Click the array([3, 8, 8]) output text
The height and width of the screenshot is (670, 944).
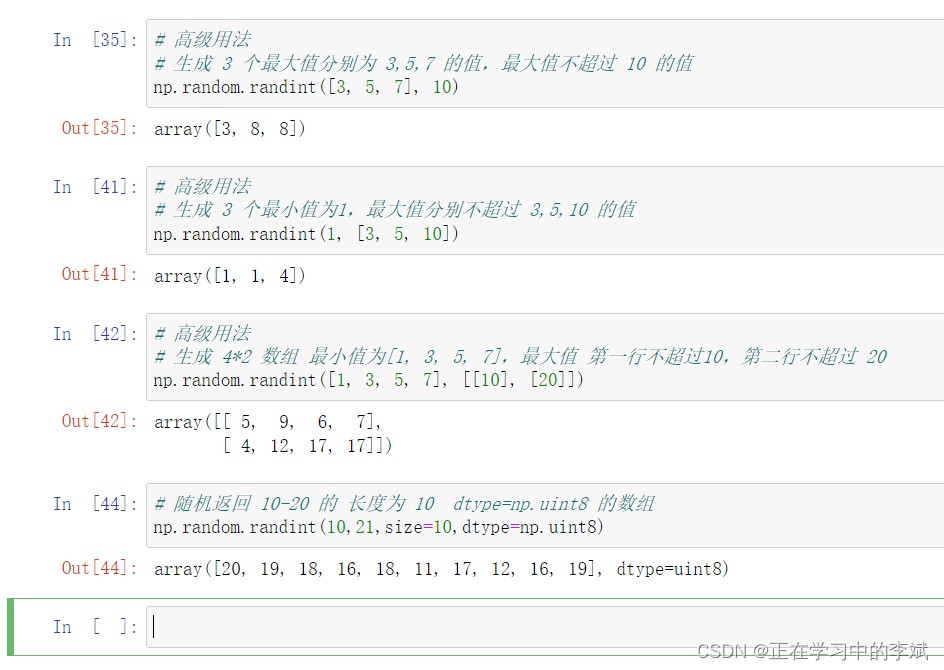coord(230,129)
